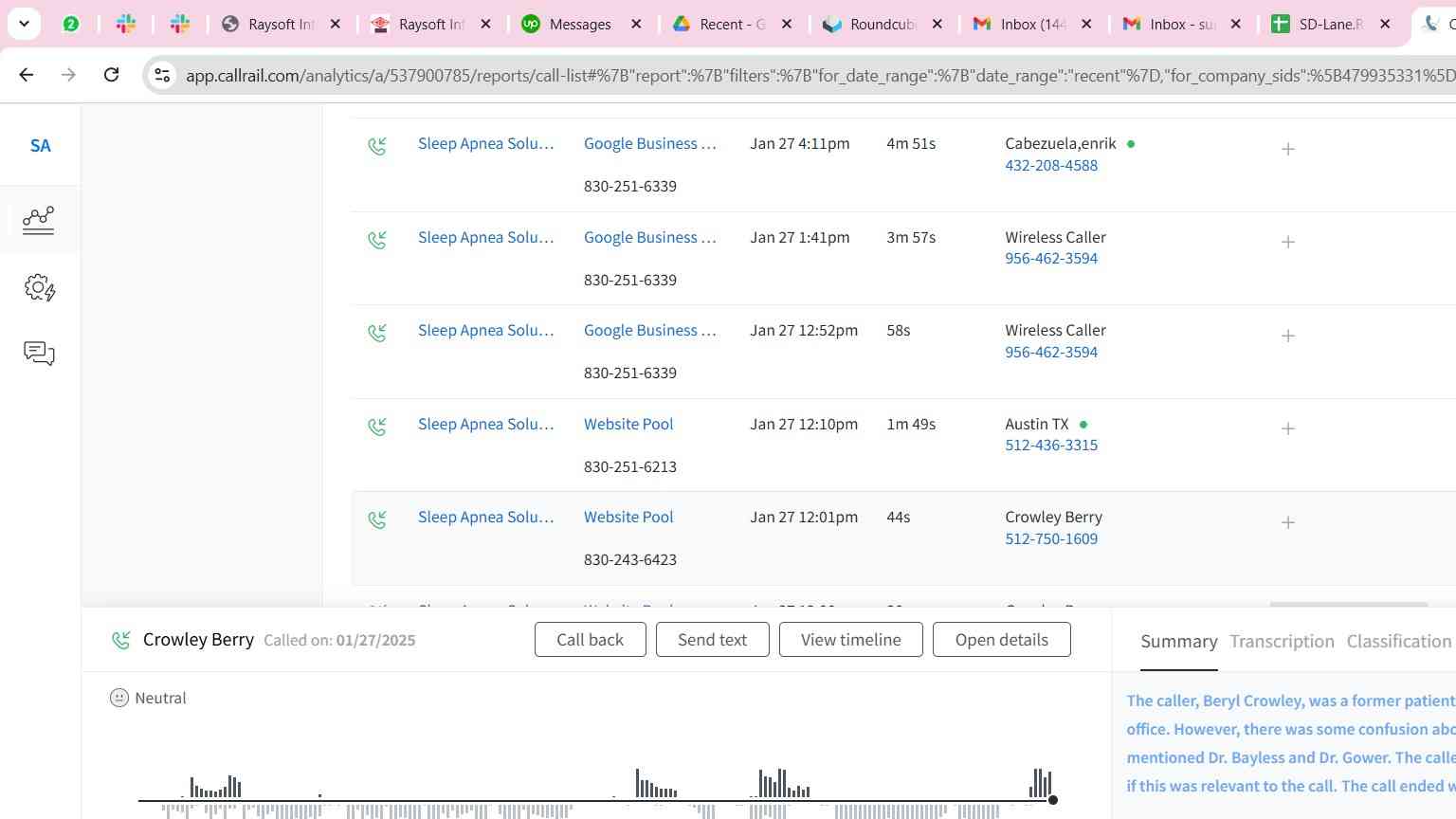
Task: Open phone number 512-750-1609 link
Action: 1051,538
